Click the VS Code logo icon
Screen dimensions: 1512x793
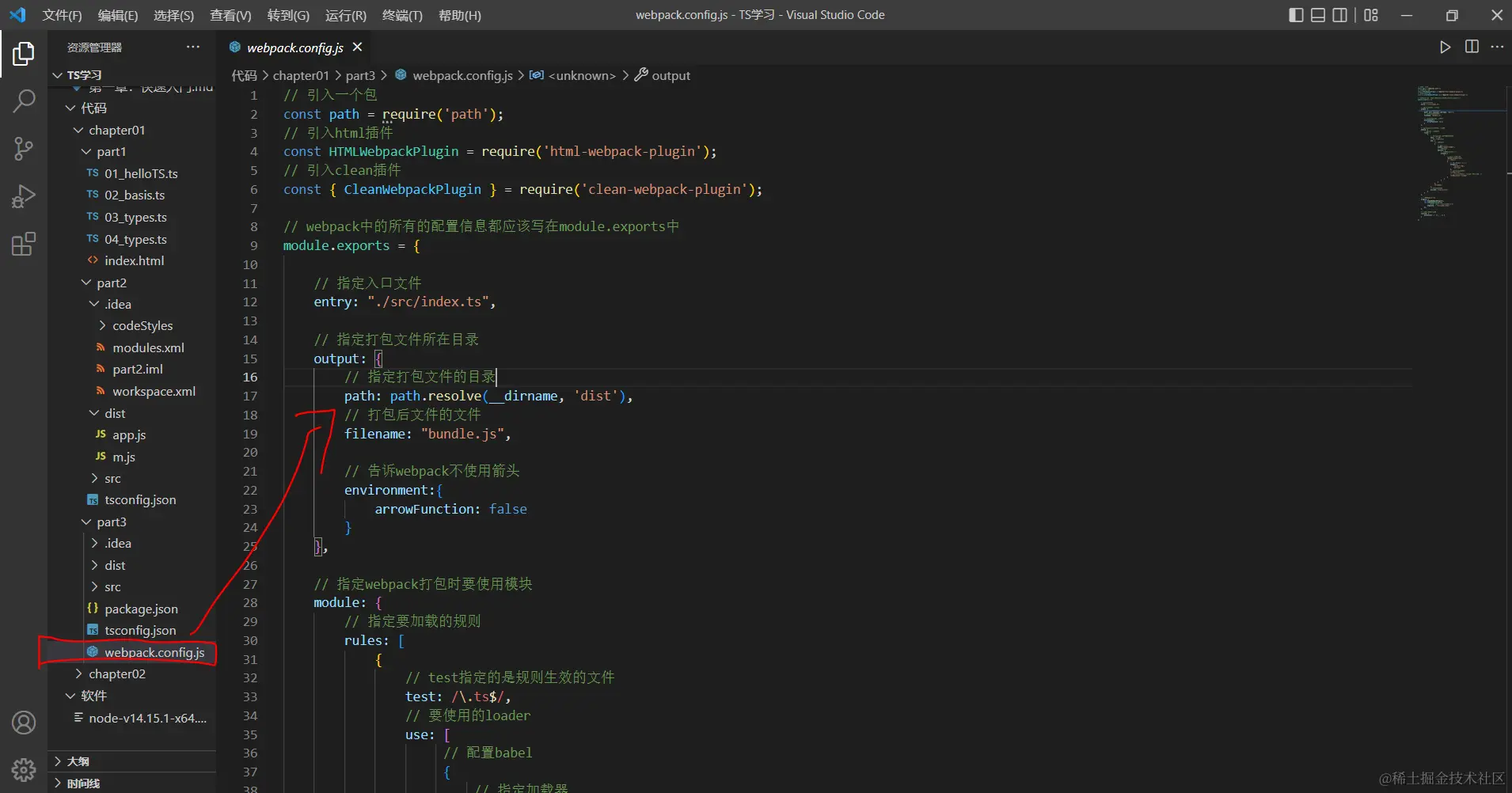pos(17,15)
